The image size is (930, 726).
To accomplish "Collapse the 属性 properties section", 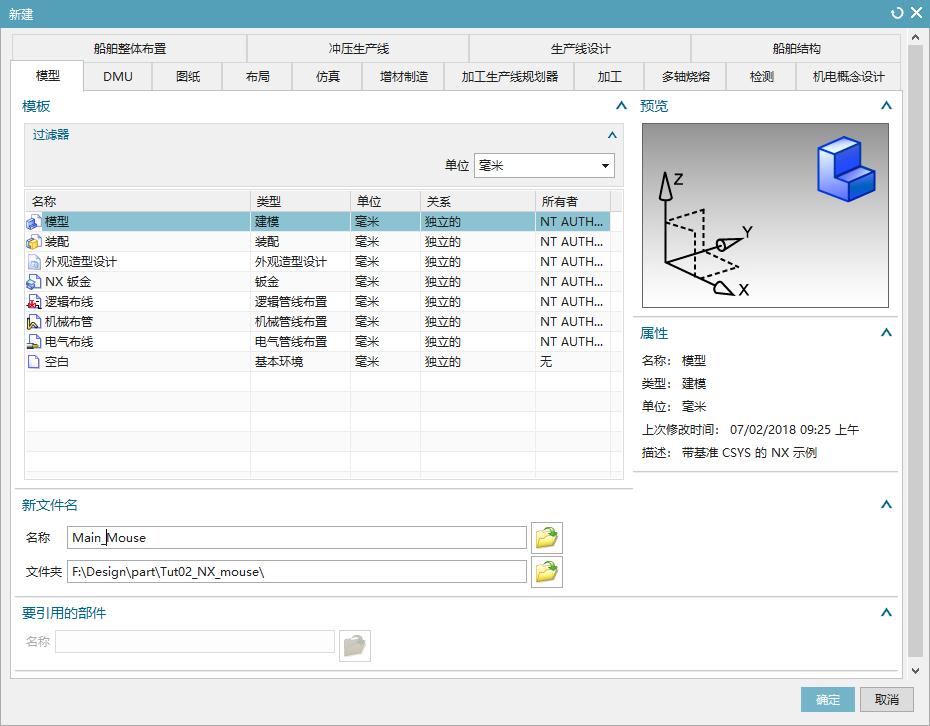I will (x=886, y=333).
